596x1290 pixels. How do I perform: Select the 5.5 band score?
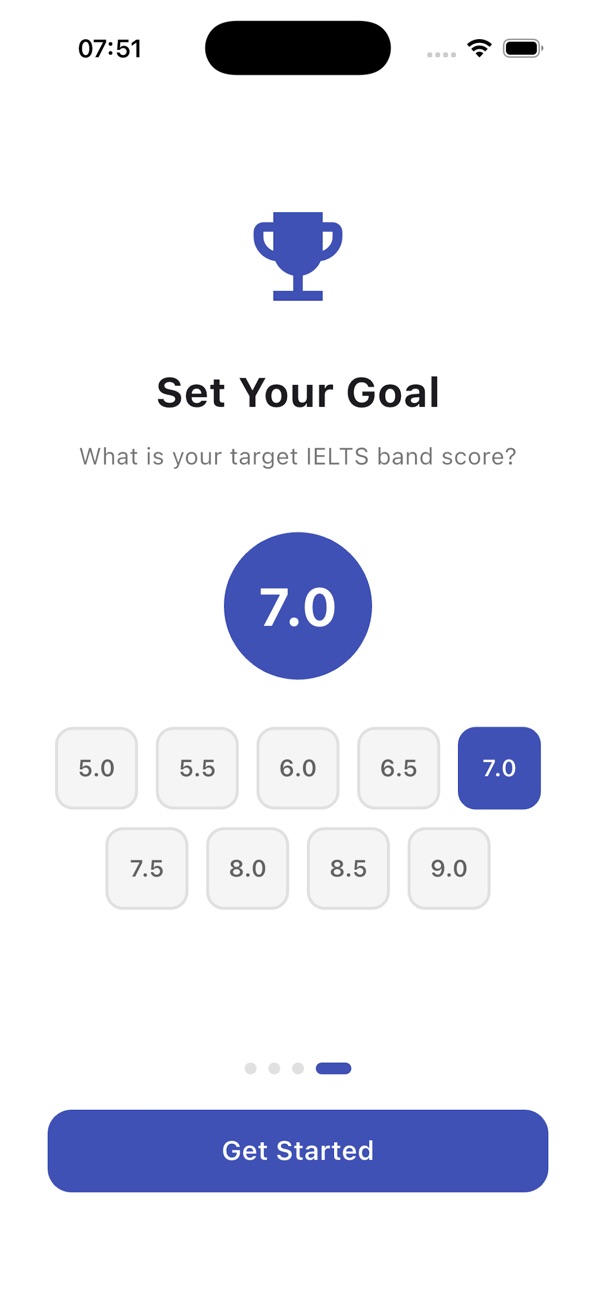[x=197, y=768]
